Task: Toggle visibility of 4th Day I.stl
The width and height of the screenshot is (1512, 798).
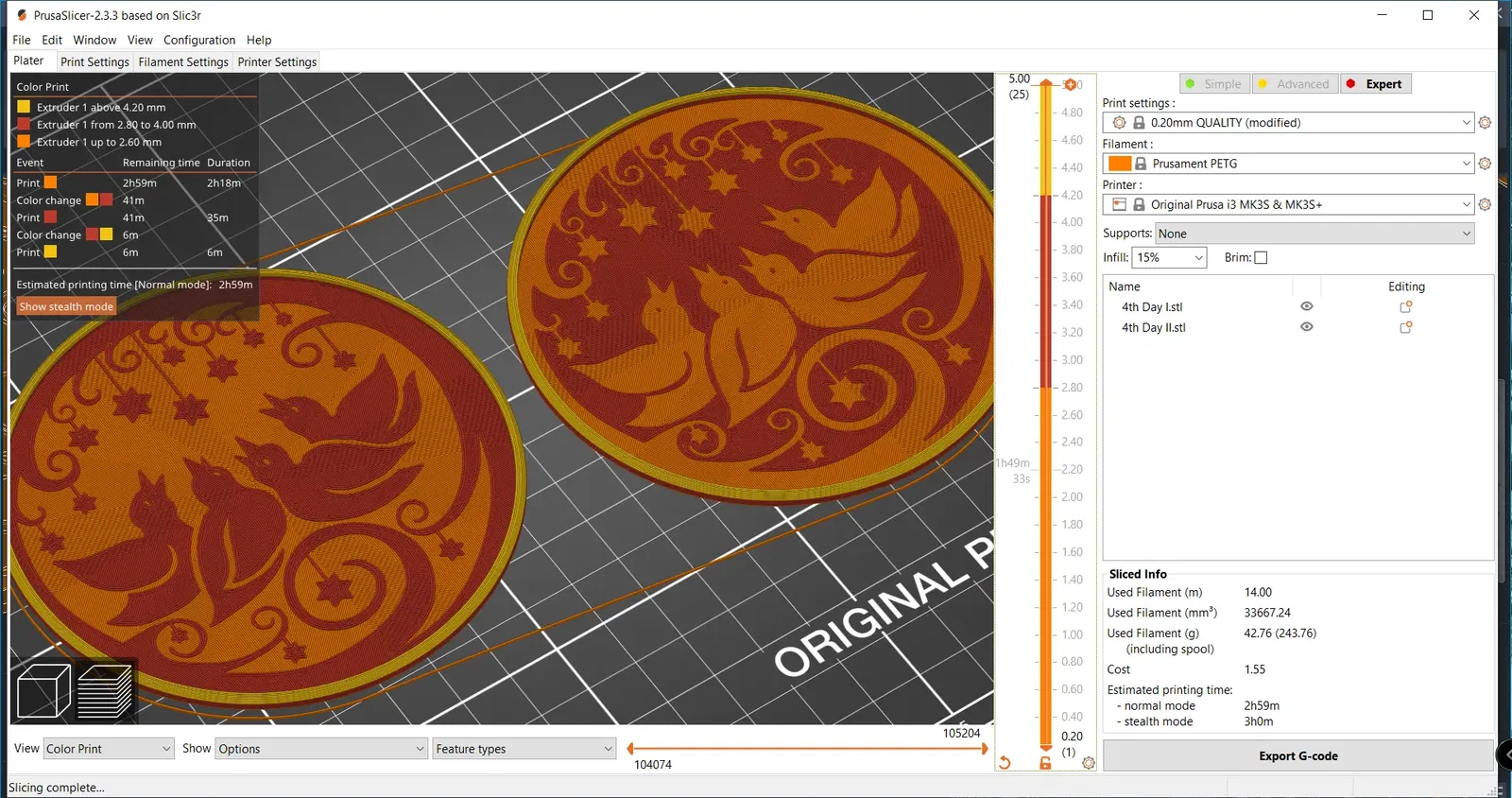Action: (x=1307, y=306)
